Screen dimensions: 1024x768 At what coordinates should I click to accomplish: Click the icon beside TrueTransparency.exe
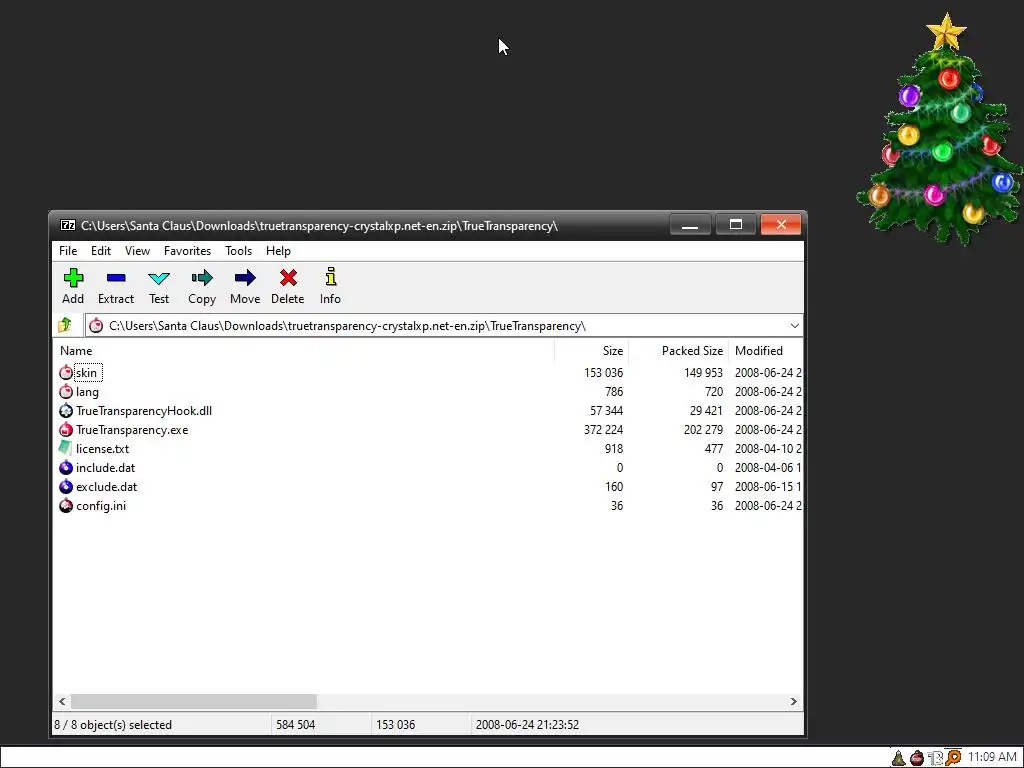tap(66, 430)
